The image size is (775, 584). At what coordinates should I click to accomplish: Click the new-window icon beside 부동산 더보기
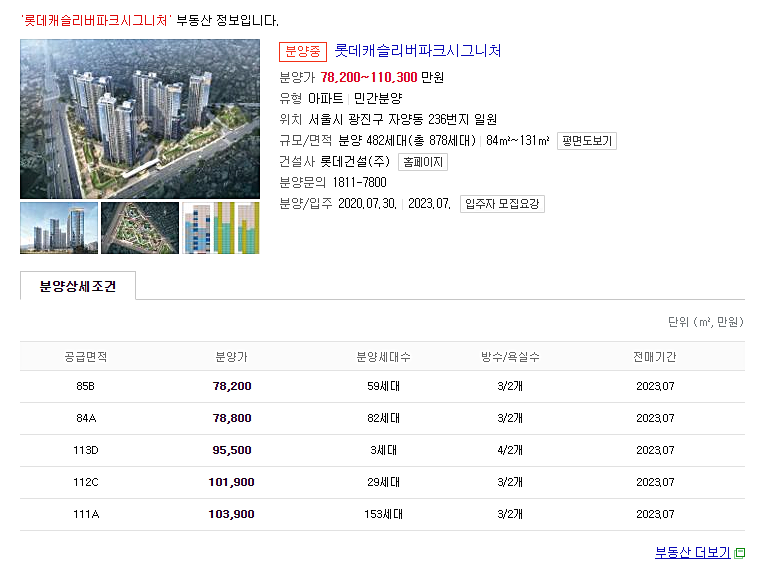740,553
